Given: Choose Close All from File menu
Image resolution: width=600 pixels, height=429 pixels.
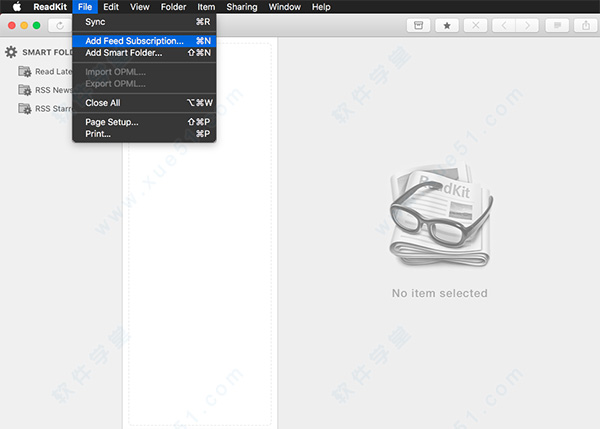Looking at the screenshot, I should (144, 103).
